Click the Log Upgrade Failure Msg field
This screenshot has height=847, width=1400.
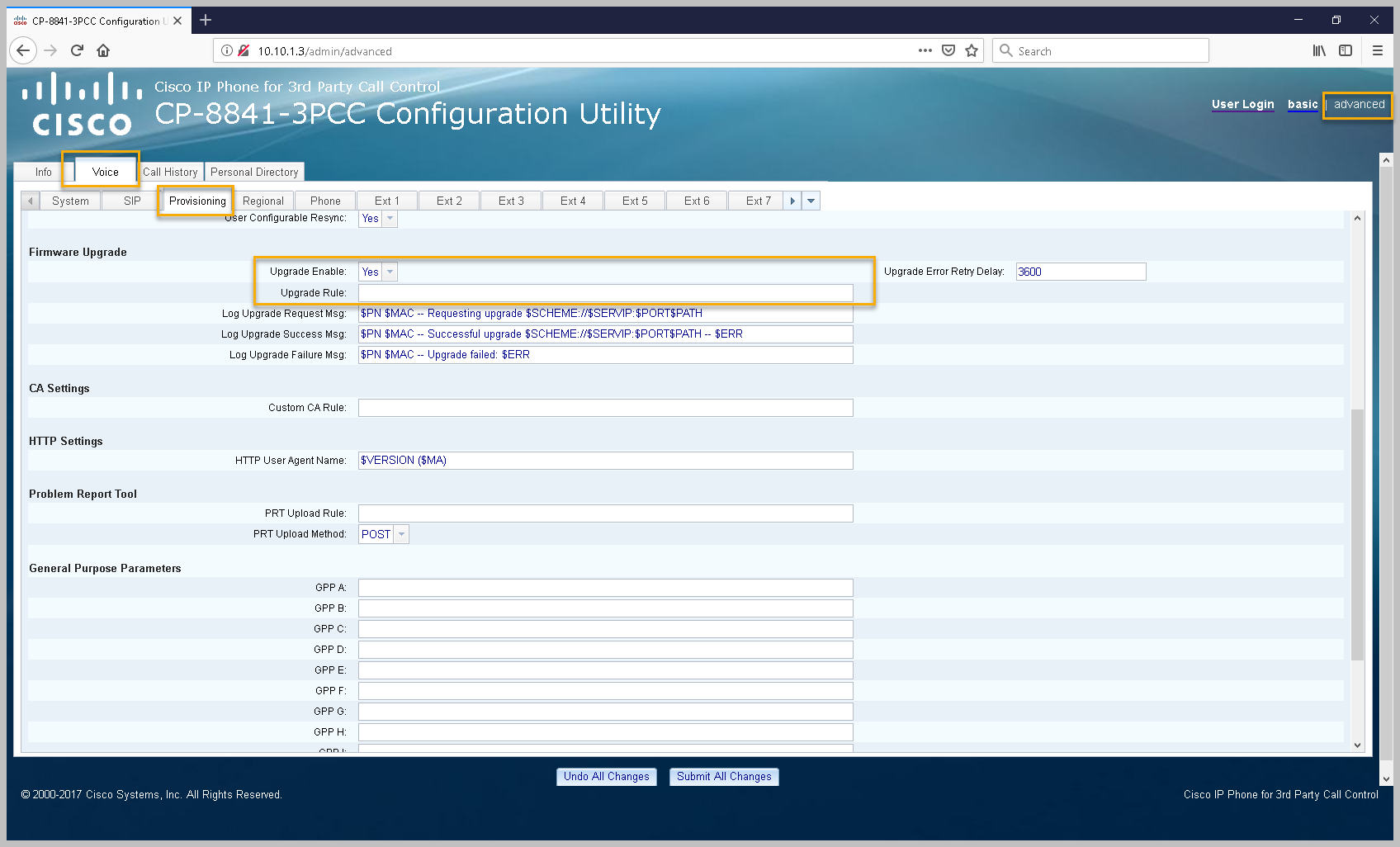click(x=605, y=355)
